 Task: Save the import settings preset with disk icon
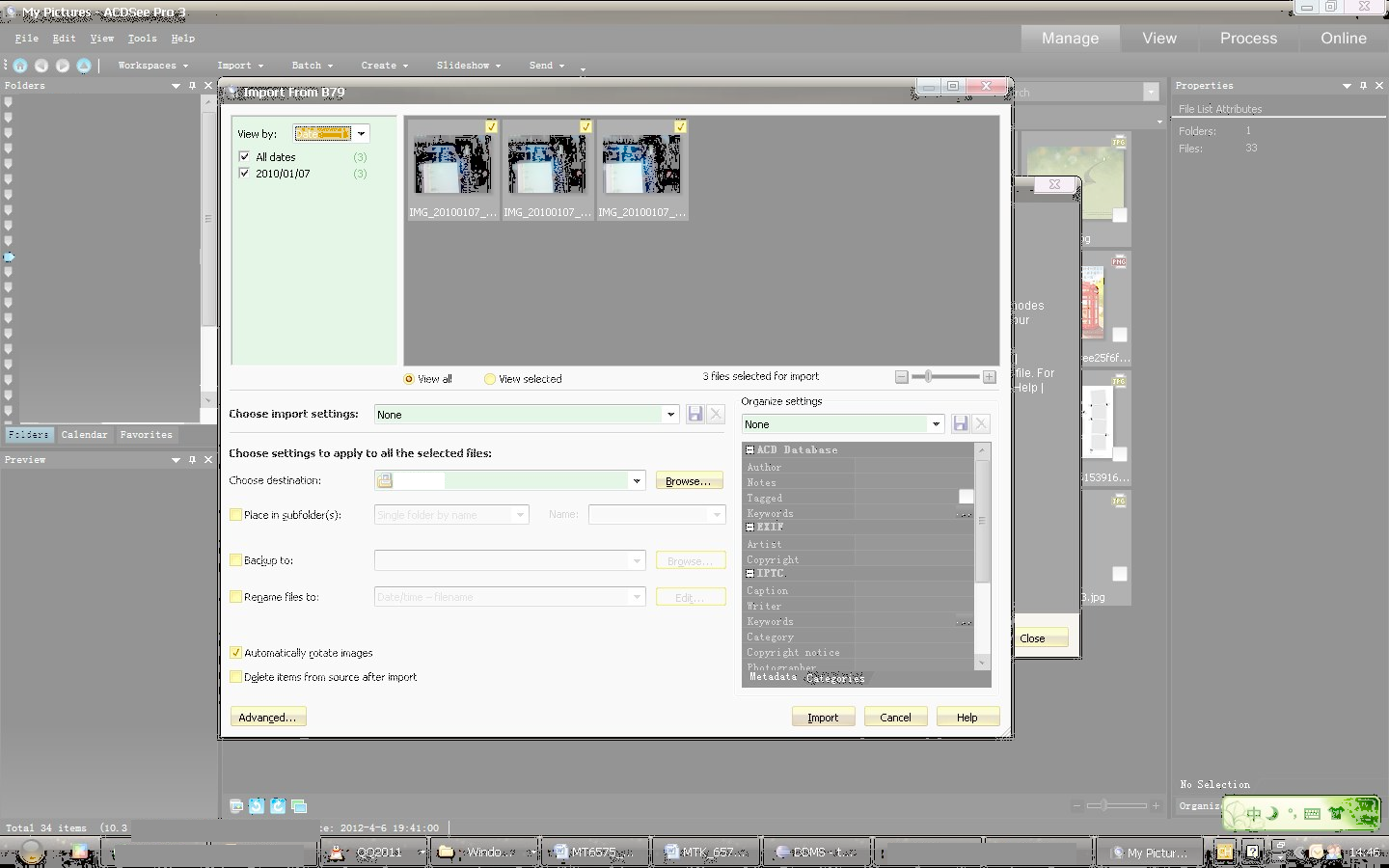(x=694, y=414)
